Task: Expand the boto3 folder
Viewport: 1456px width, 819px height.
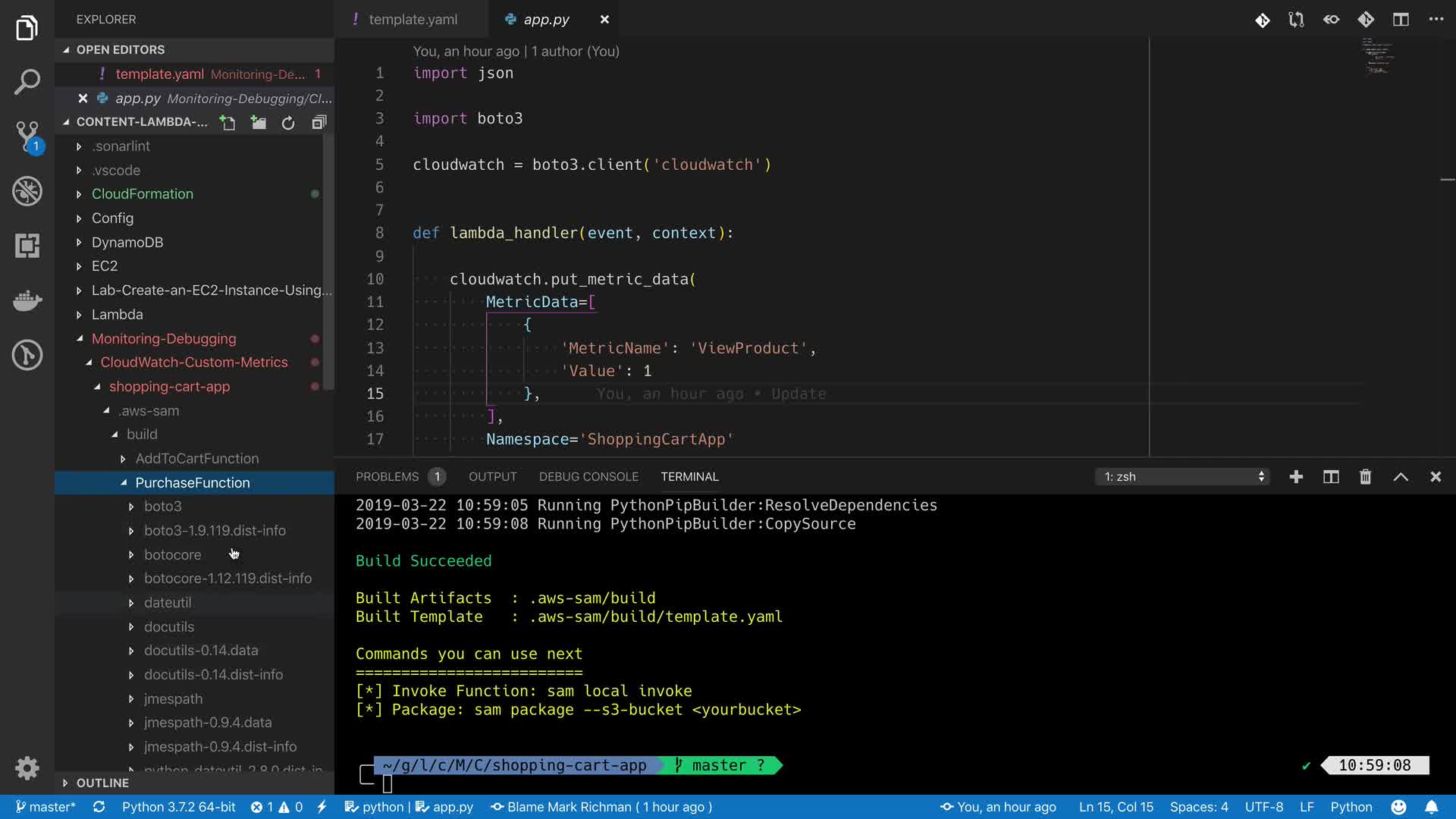Action: tap(162, 506)
